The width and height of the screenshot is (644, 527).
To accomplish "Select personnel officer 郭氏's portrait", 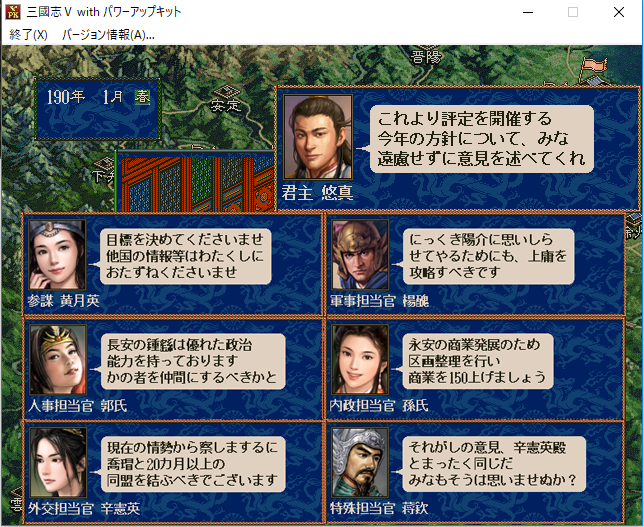I will tap(58, 360).
